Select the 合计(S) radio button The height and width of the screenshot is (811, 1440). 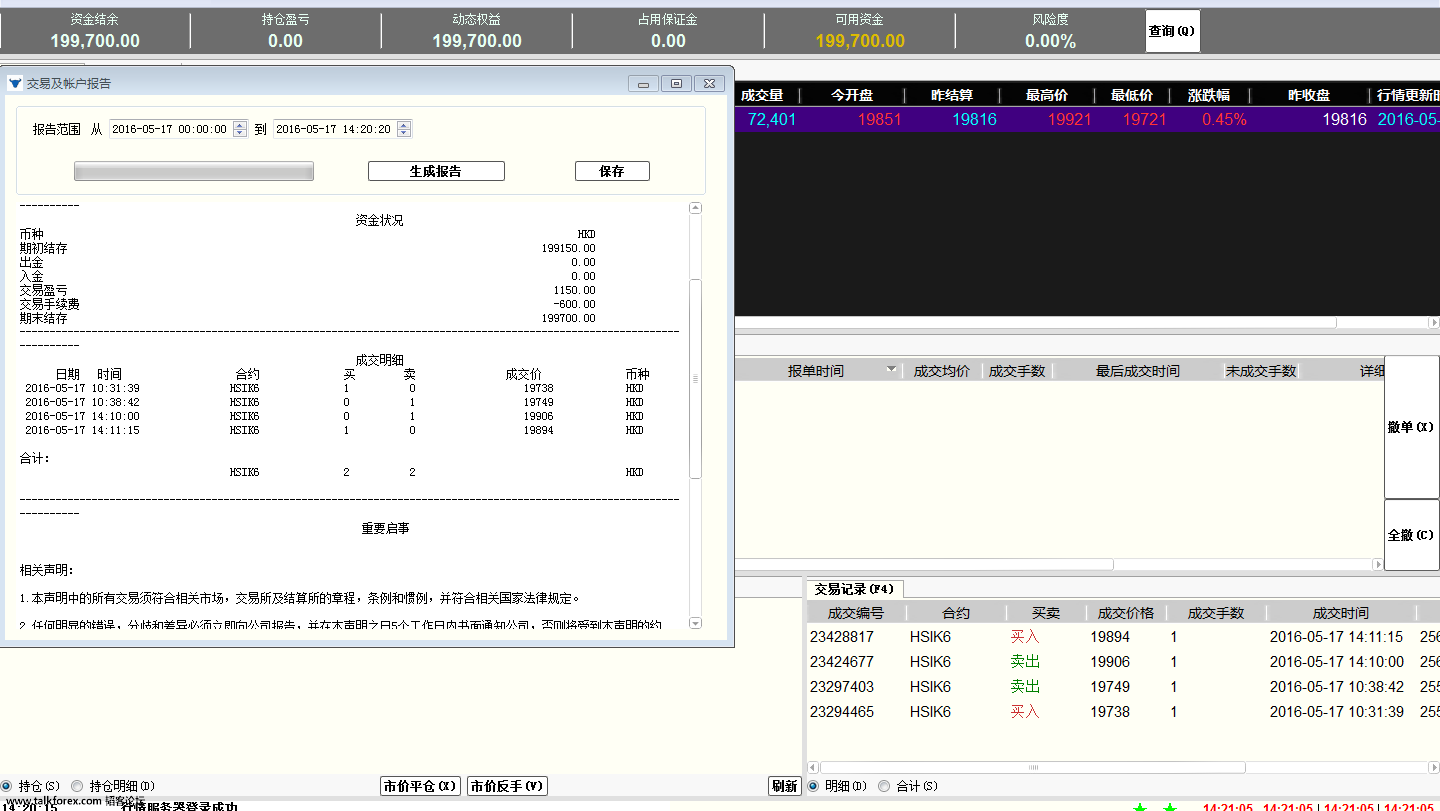point(884,786)
